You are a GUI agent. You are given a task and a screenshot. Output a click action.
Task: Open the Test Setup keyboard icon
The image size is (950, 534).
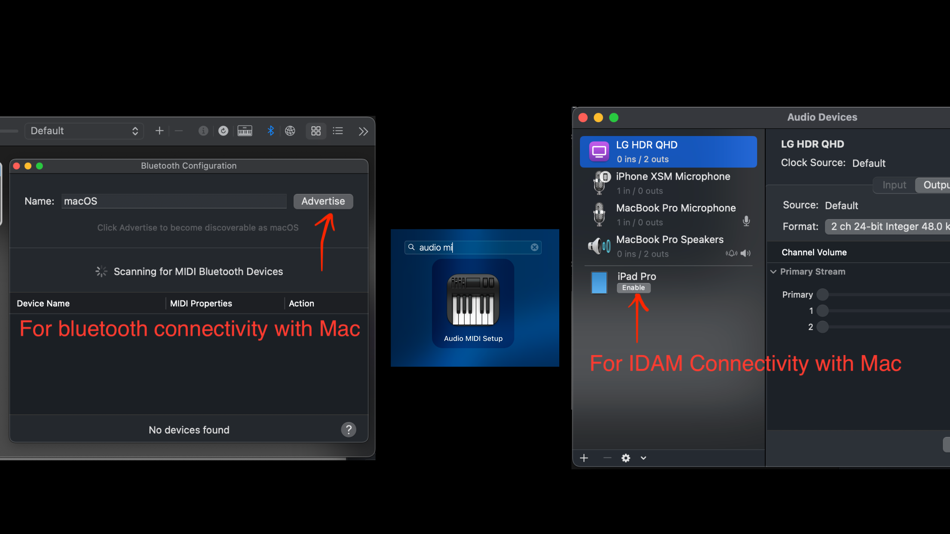[245, 131]
